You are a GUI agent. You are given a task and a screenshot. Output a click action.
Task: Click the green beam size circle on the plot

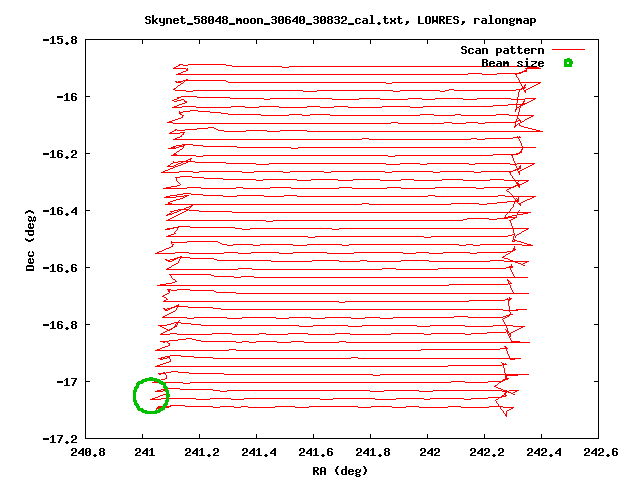[x=151, y=396]
